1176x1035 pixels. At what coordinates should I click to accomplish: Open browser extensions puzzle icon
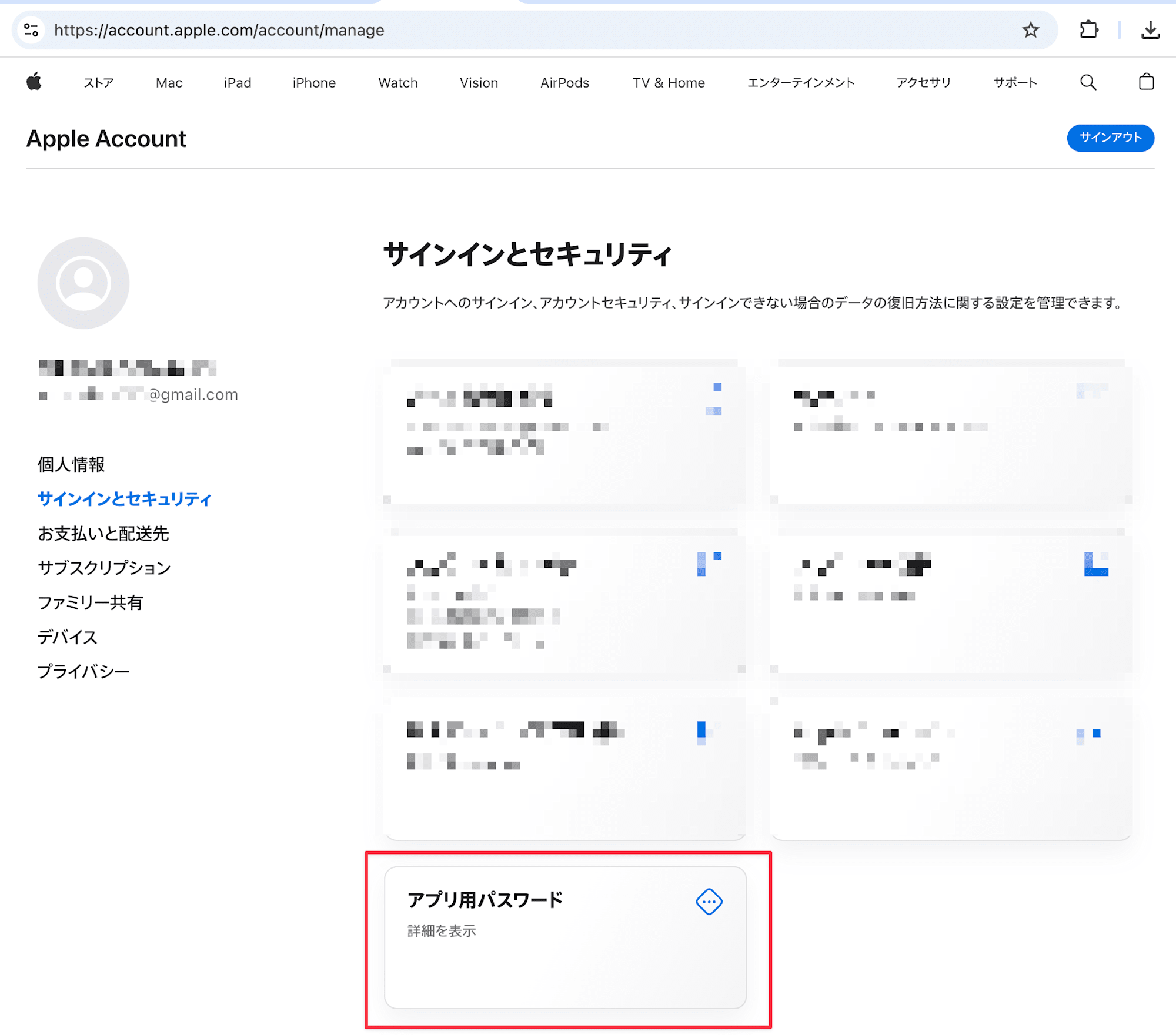click(x=1088, y=30)
